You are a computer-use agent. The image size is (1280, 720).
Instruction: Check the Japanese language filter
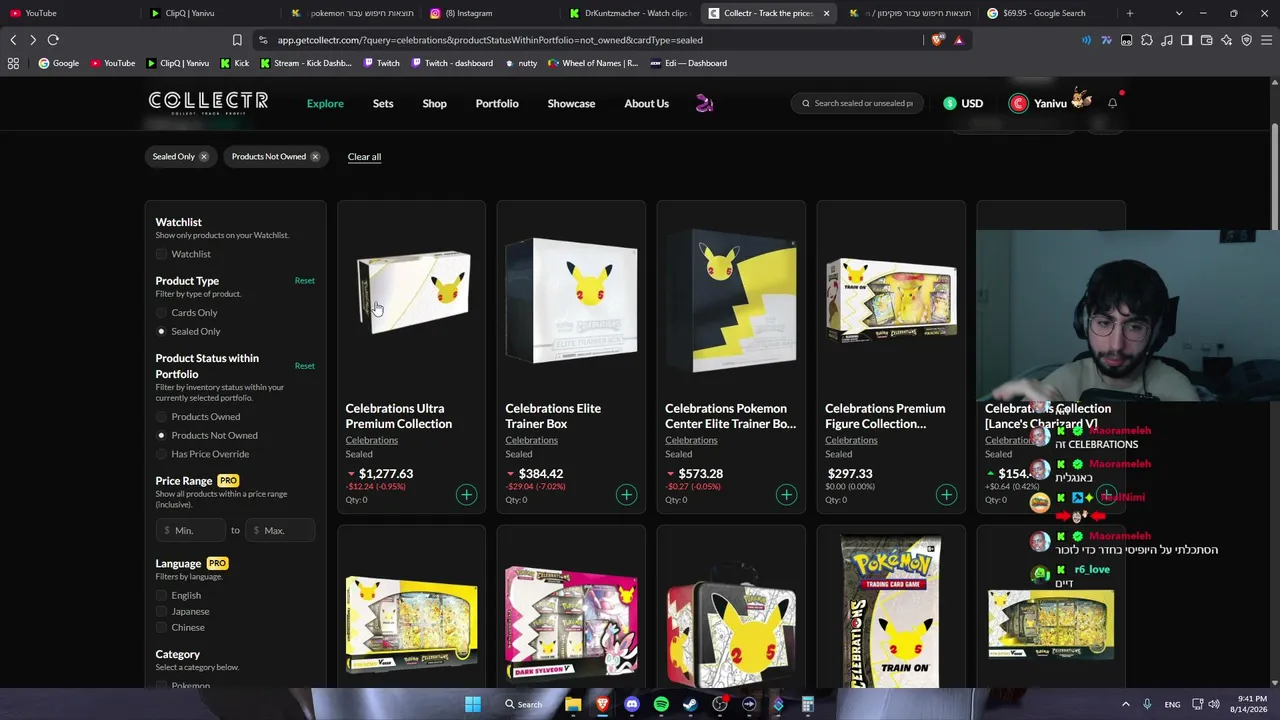(161, 611)
